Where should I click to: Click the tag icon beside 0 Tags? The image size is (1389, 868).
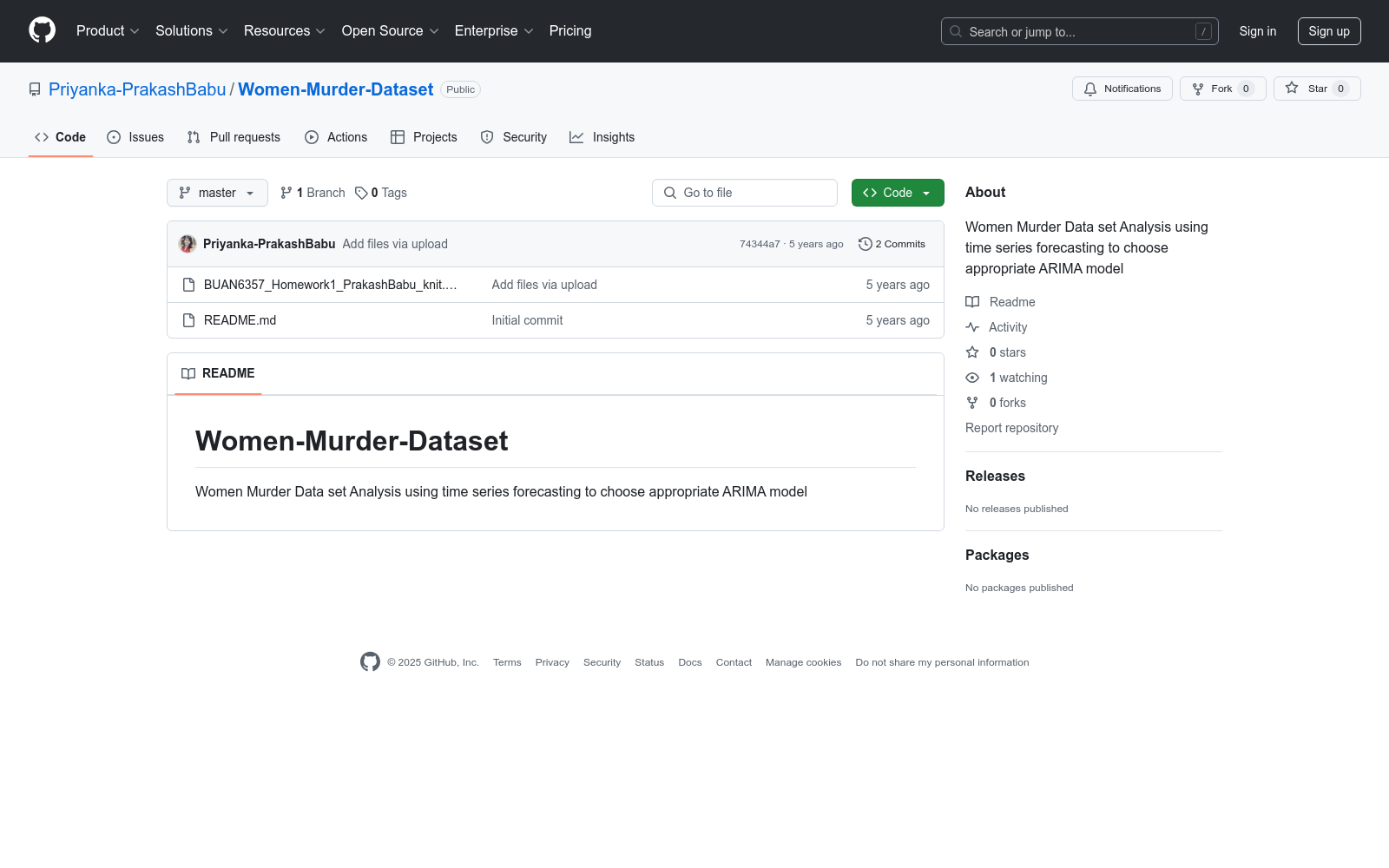click(361, 193)
